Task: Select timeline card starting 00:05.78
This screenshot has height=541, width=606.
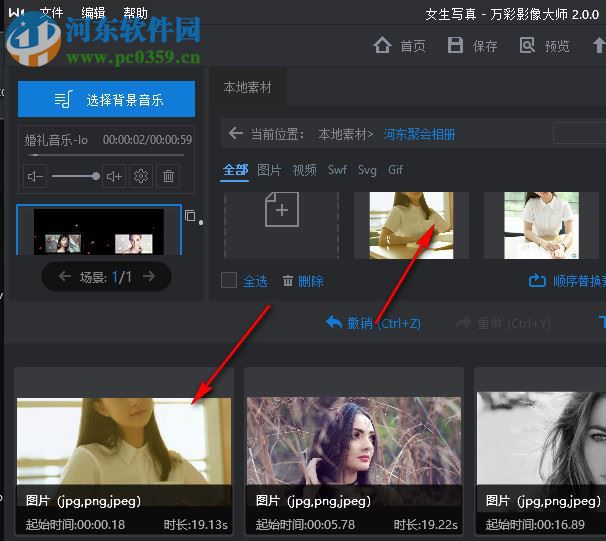Action: pos(354,451)
